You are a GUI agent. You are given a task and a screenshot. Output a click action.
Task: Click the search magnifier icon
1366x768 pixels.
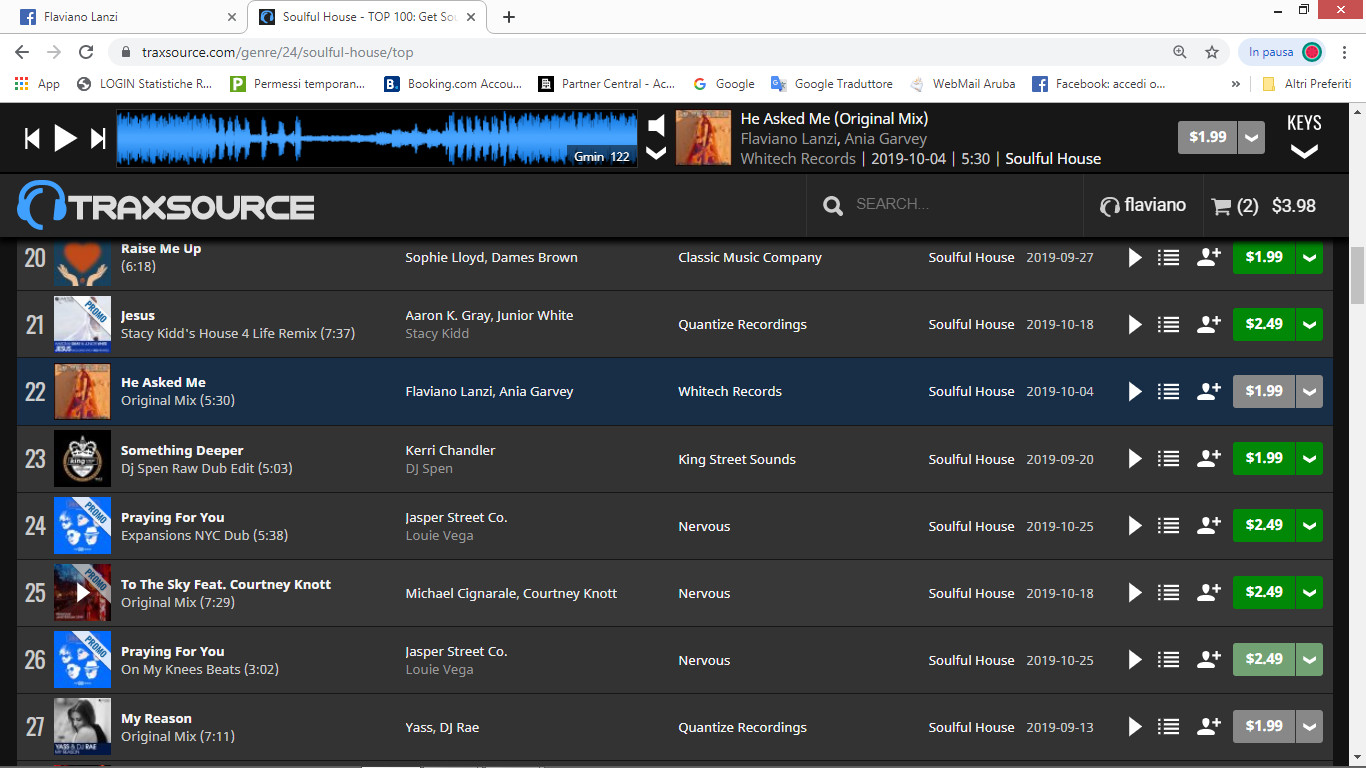coord(832,206)
